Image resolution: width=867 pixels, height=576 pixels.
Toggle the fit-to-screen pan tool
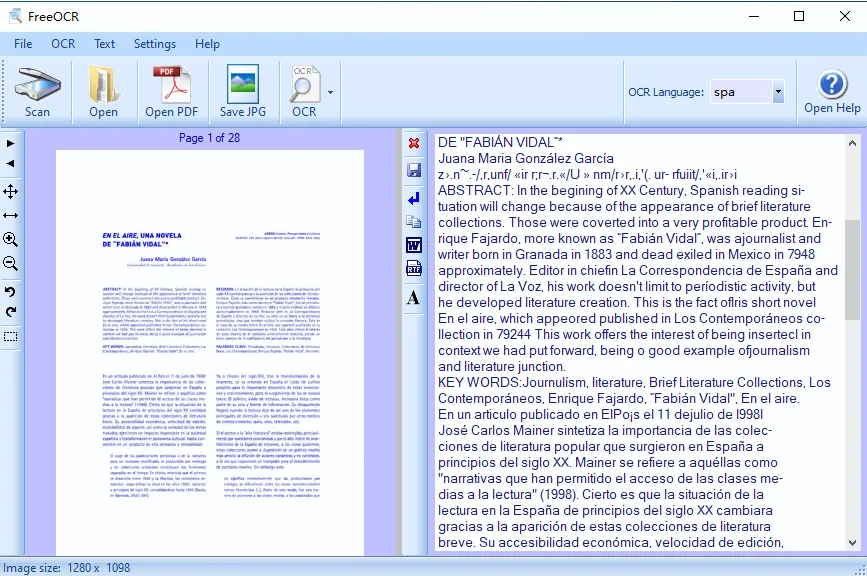(x=11, y=191)
